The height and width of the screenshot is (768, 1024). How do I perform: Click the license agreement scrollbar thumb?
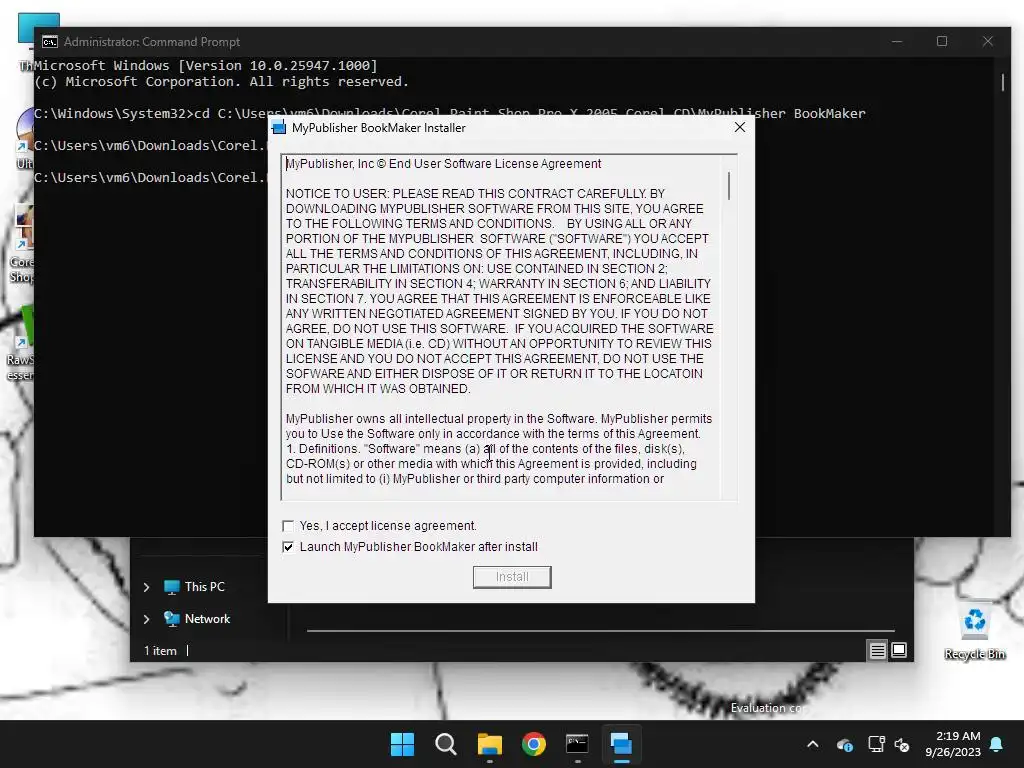(x=729, y=186)
